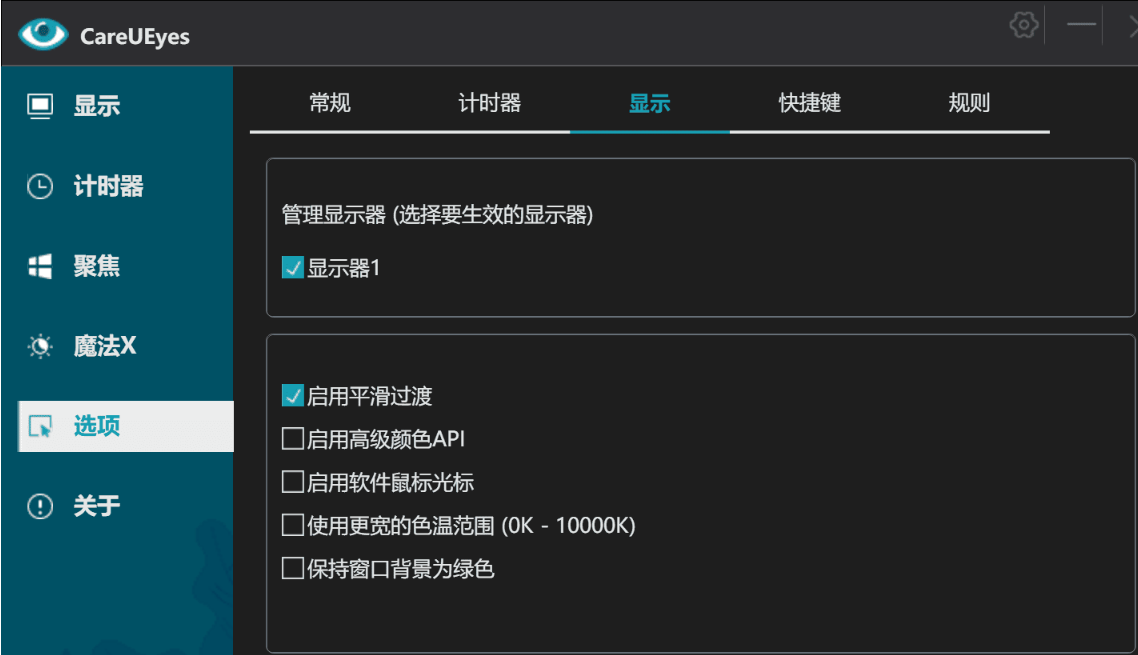Select the 快捷键 tab
The width and height of the screenshot is (1138, 655).
(810, 103)
